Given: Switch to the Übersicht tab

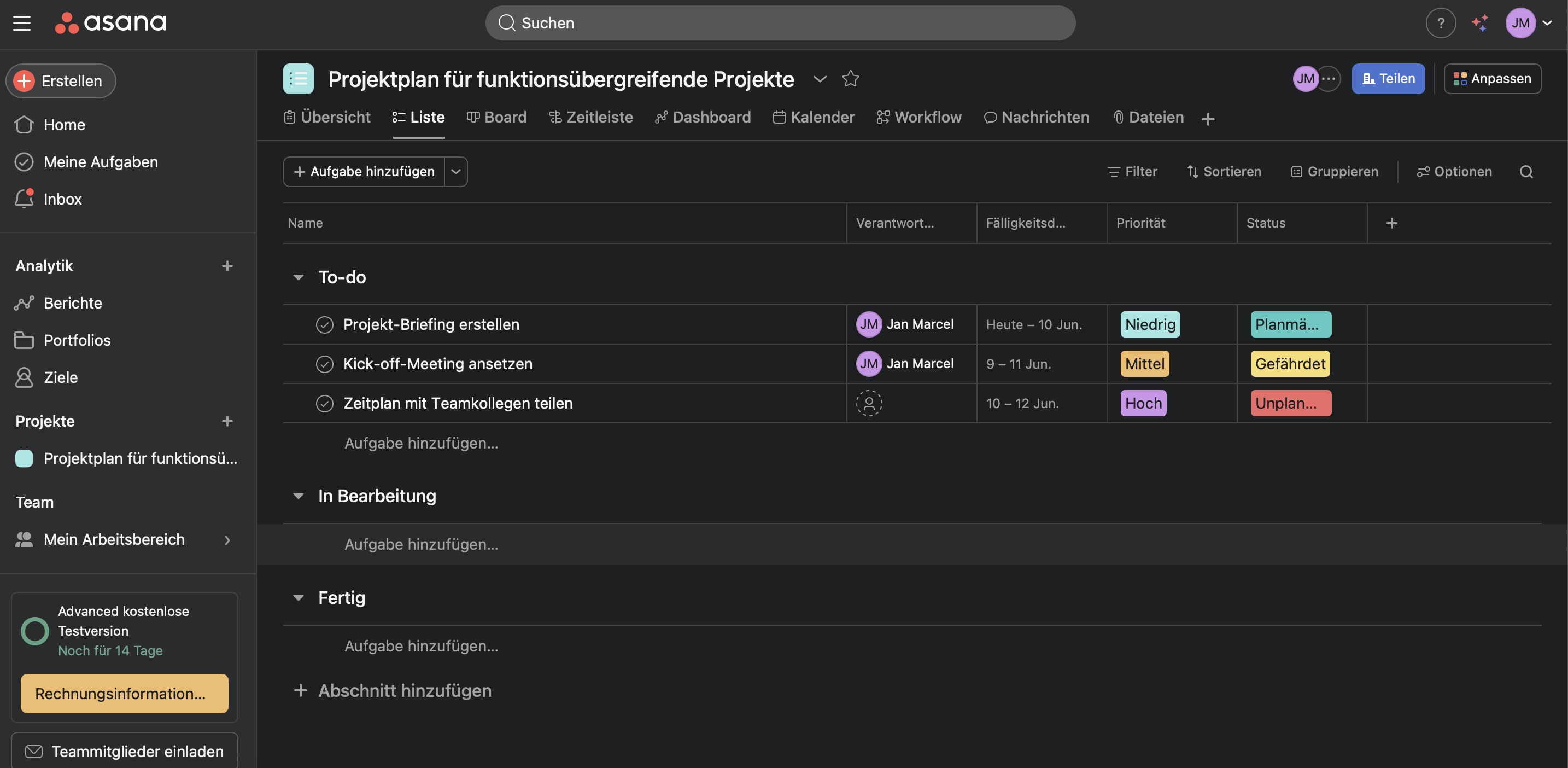Looking at the screenshot, I should (327, 118).
